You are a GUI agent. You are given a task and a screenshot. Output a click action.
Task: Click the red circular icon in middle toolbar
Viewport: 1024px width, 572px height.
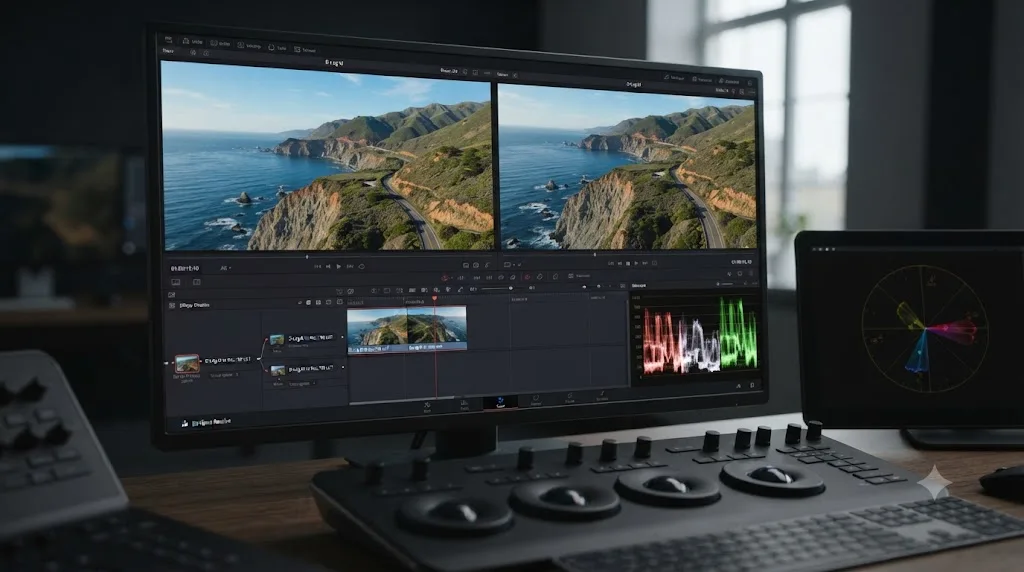click(x=444, y=278)
